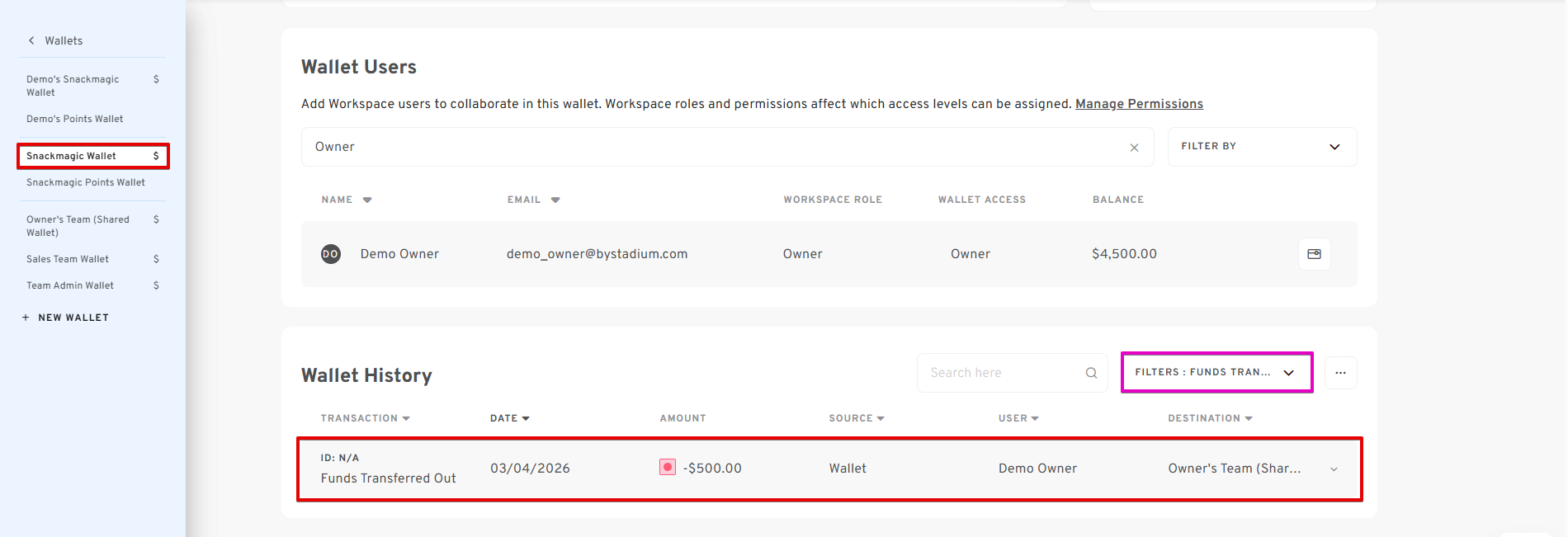Open the three-dot more options menu
1568x537 pixels.
point(1340,373)
